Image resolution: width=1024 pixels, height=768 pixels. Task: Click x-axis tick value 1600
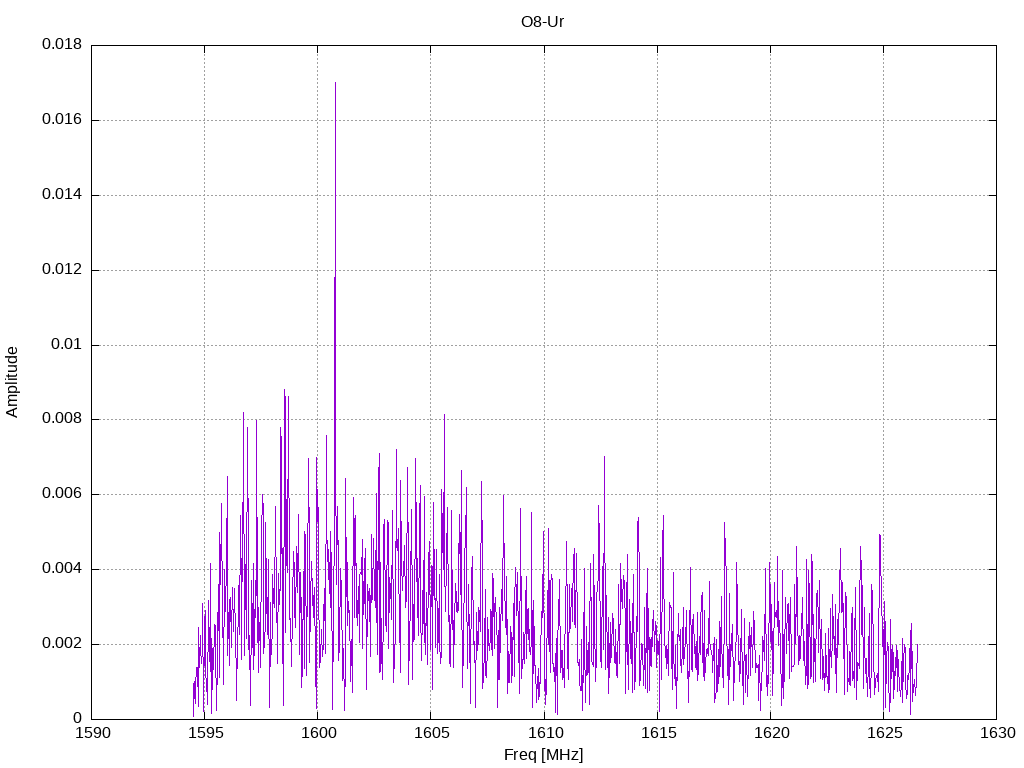pyautogui.click(x=319, y=733)
